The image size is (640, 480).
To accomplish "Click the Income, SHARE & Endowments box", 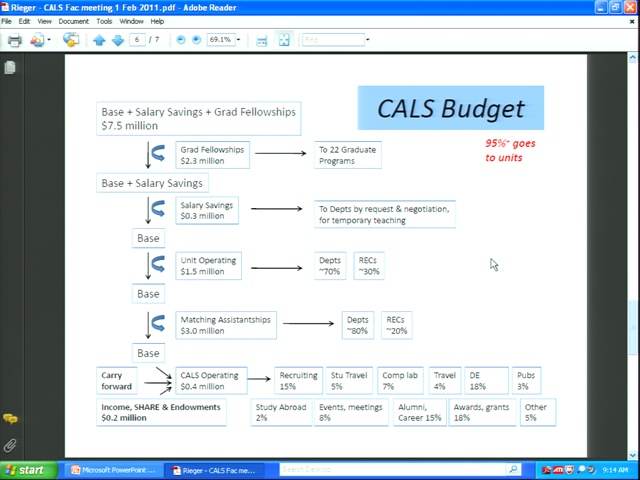I will (x=161, y=412).
